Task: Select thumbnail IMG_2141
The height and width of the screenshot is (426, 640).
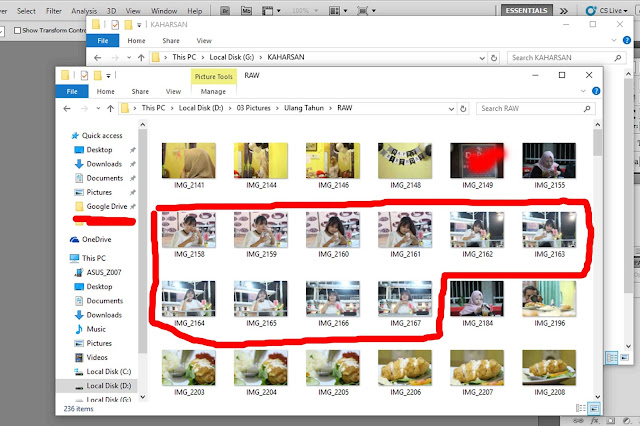Action: [189, 161]
